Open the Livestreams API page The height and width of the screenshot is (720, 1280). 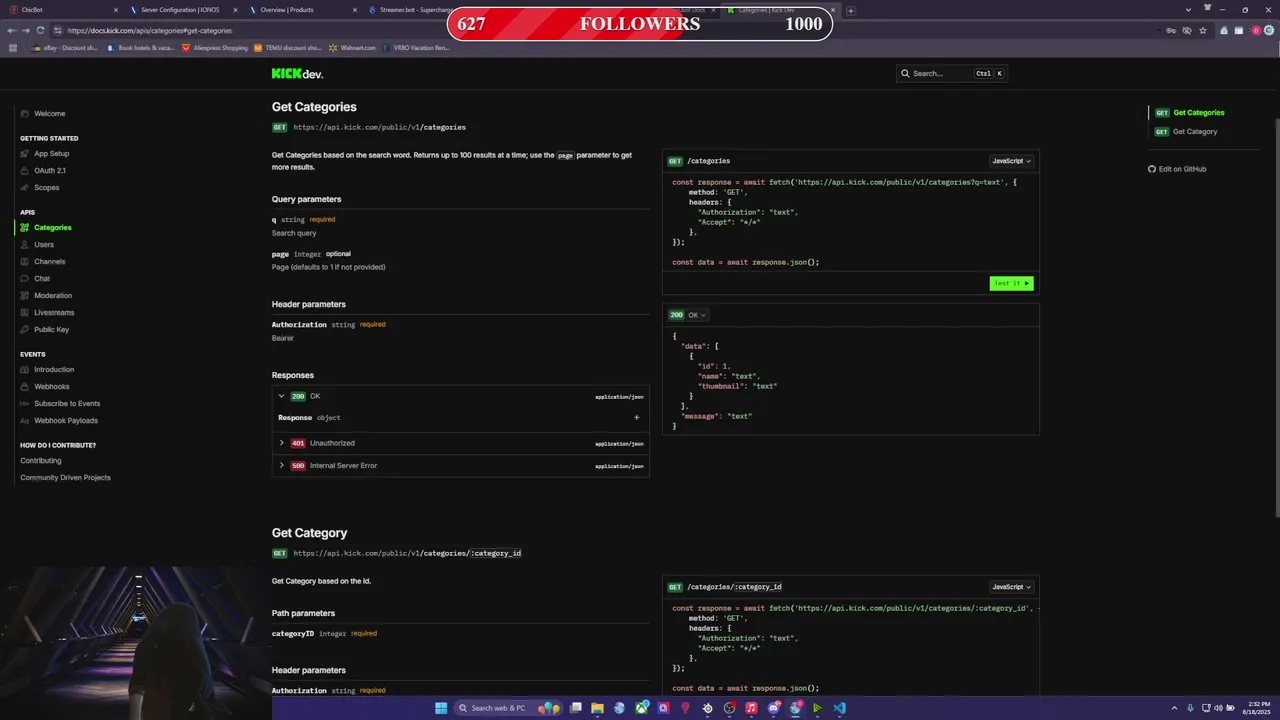53,313
